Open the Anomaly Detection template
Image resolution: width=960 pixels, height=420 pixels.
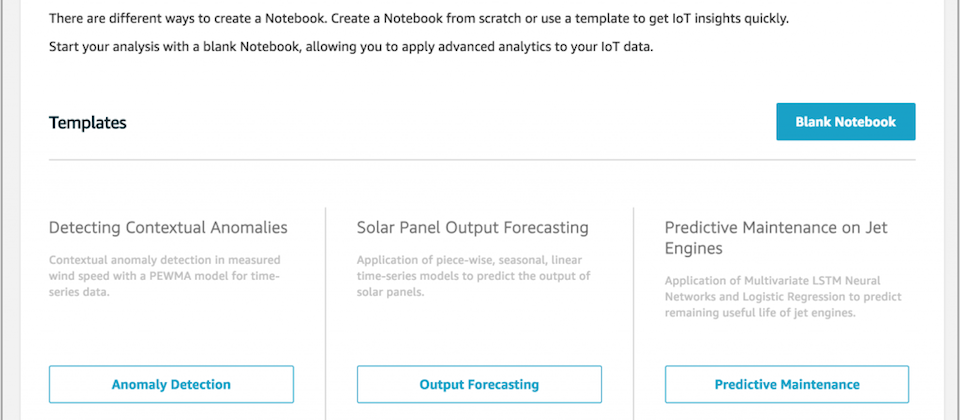171,384
